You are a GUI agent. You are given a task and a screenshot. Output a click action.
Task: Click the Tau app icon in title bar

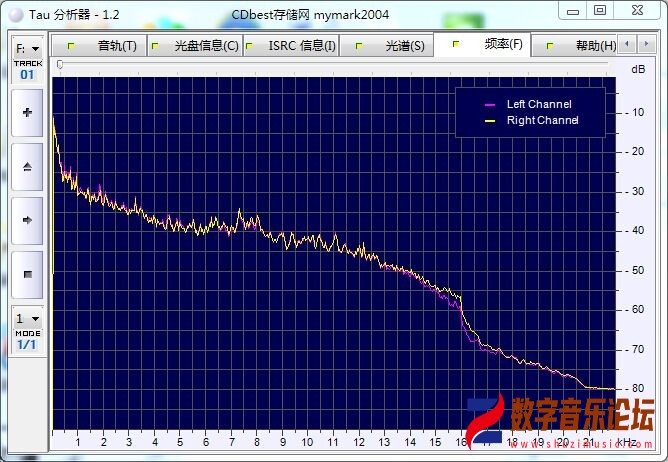point(16,15)
